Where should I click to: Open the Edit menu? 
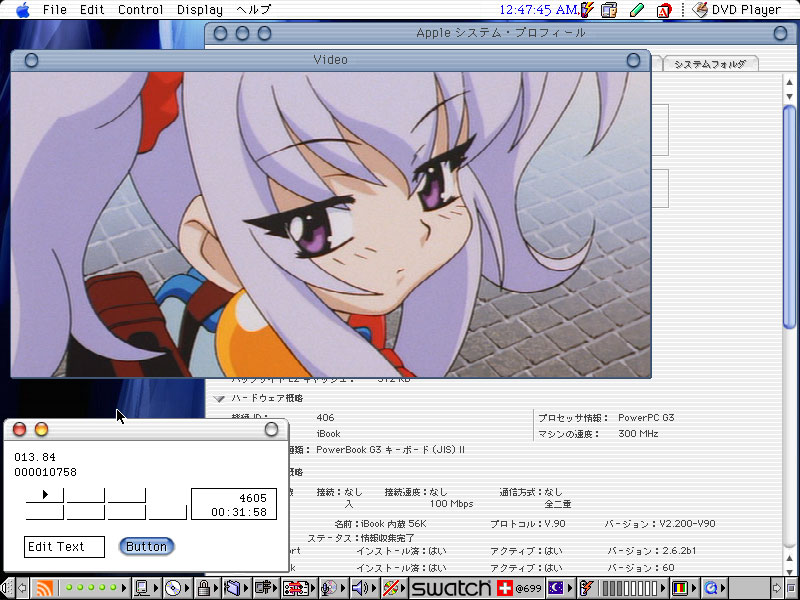pyautogui.click(x=92, y=10)
